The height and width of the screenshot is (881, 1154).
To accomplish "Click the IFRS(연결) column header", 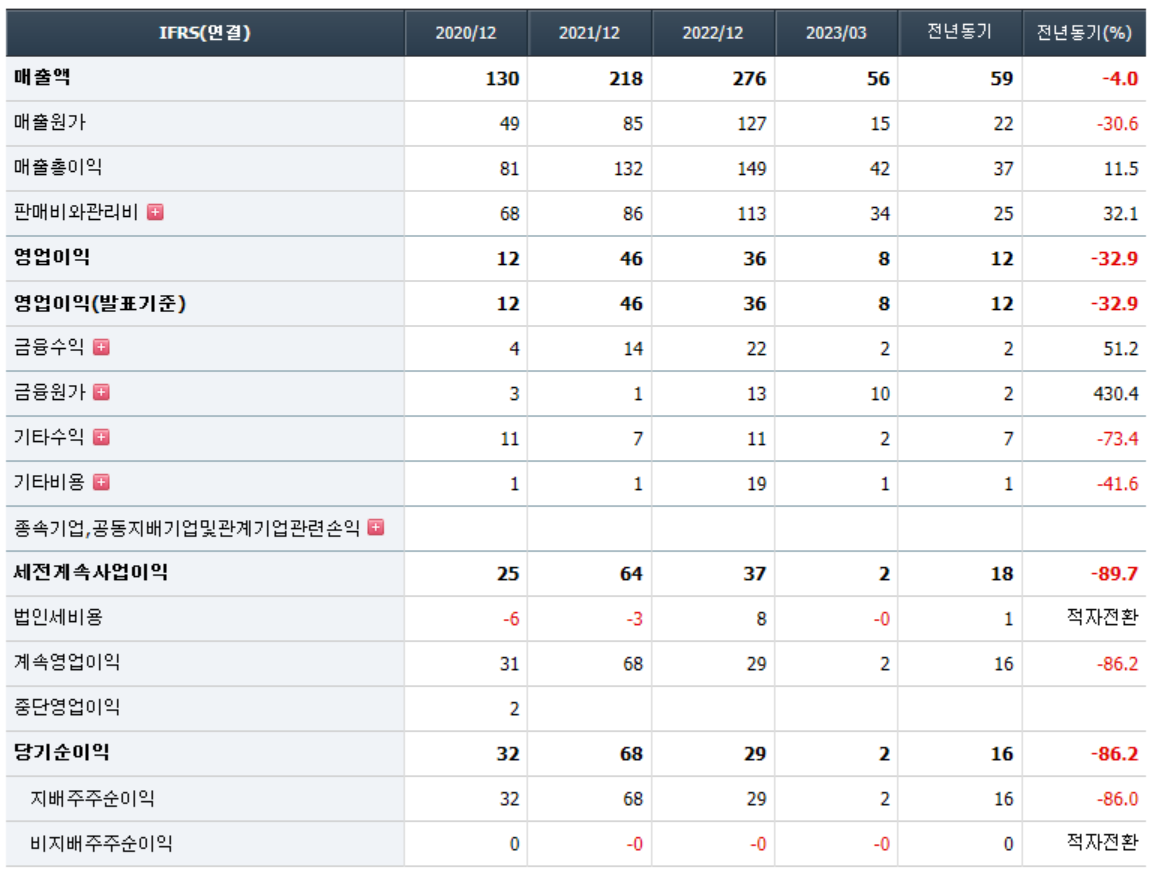I will (205, 32).
